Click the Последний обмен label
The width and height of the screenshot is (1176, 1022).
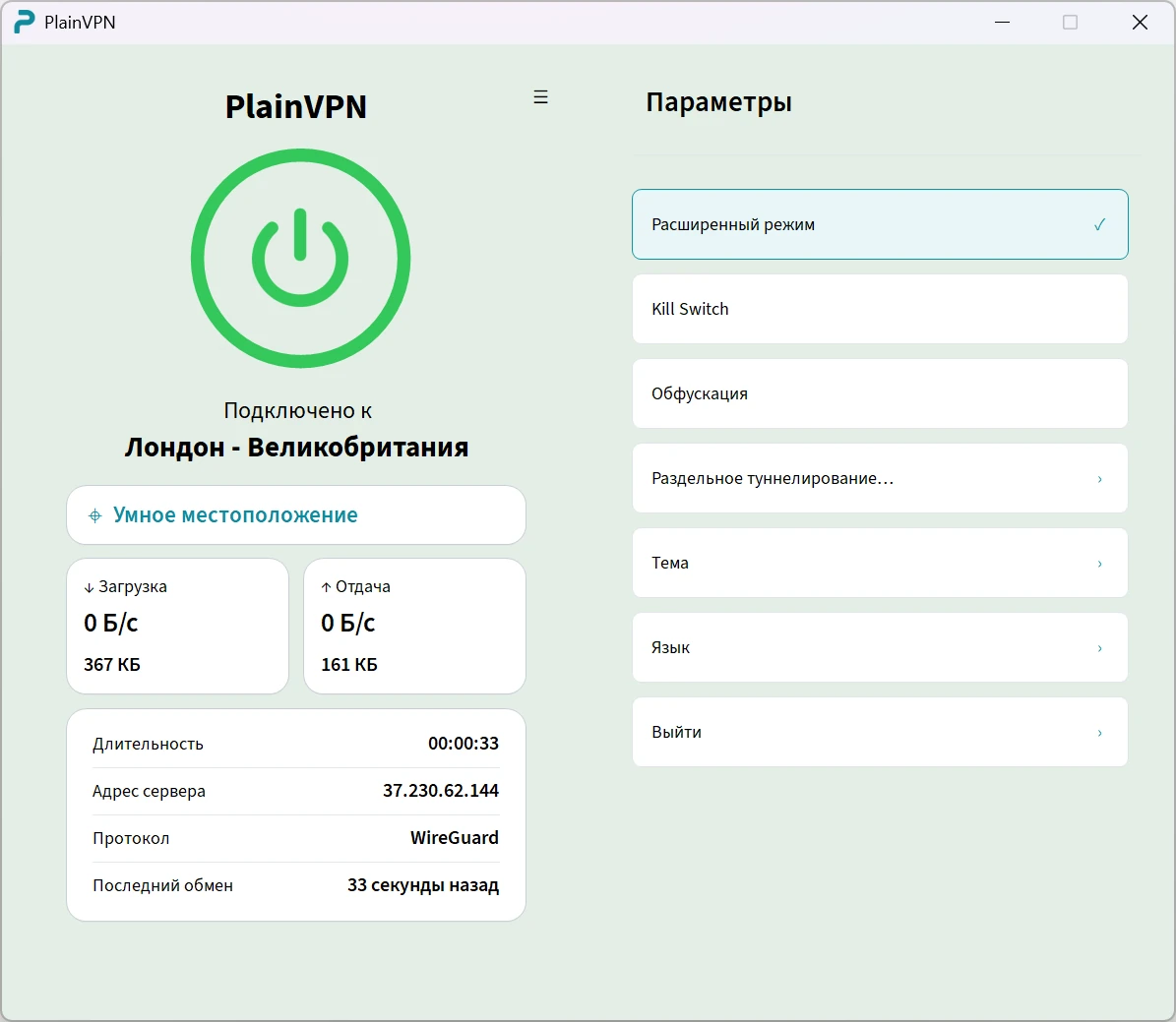click(162, 885)
